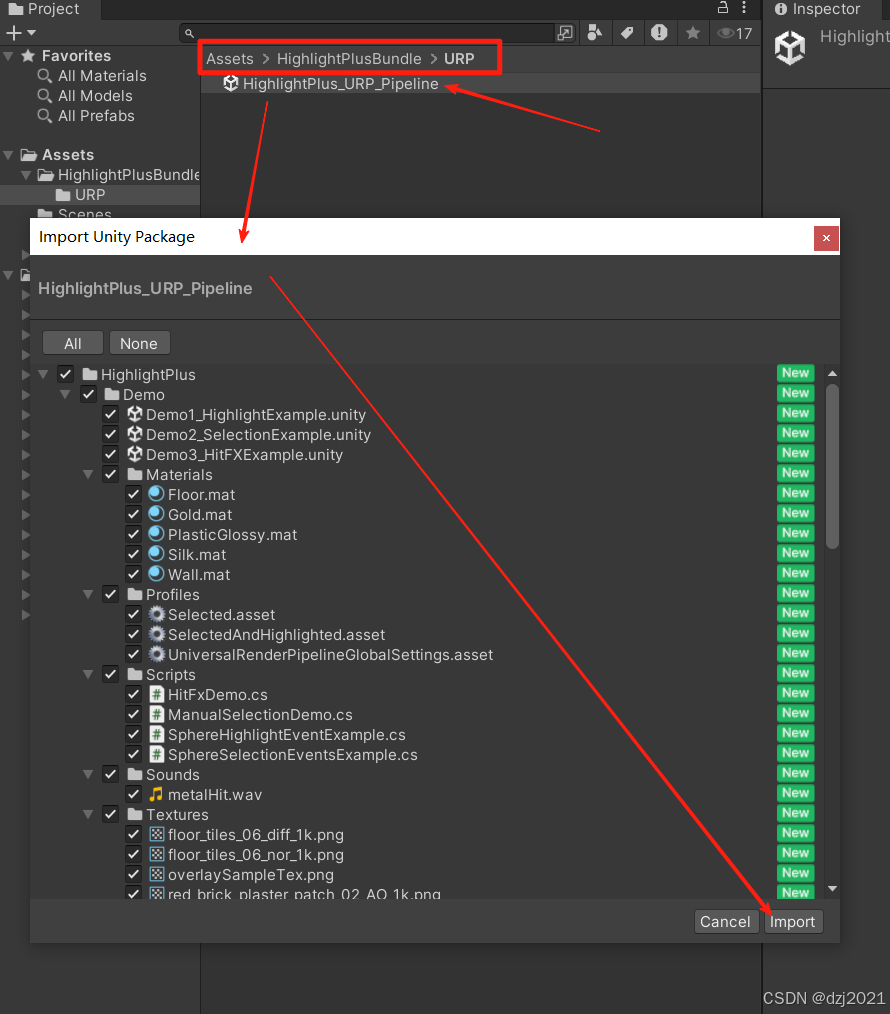Click the PlasticGlossy.mat material icon
This screenshot has height=1014, width=890.
[156, 534]
